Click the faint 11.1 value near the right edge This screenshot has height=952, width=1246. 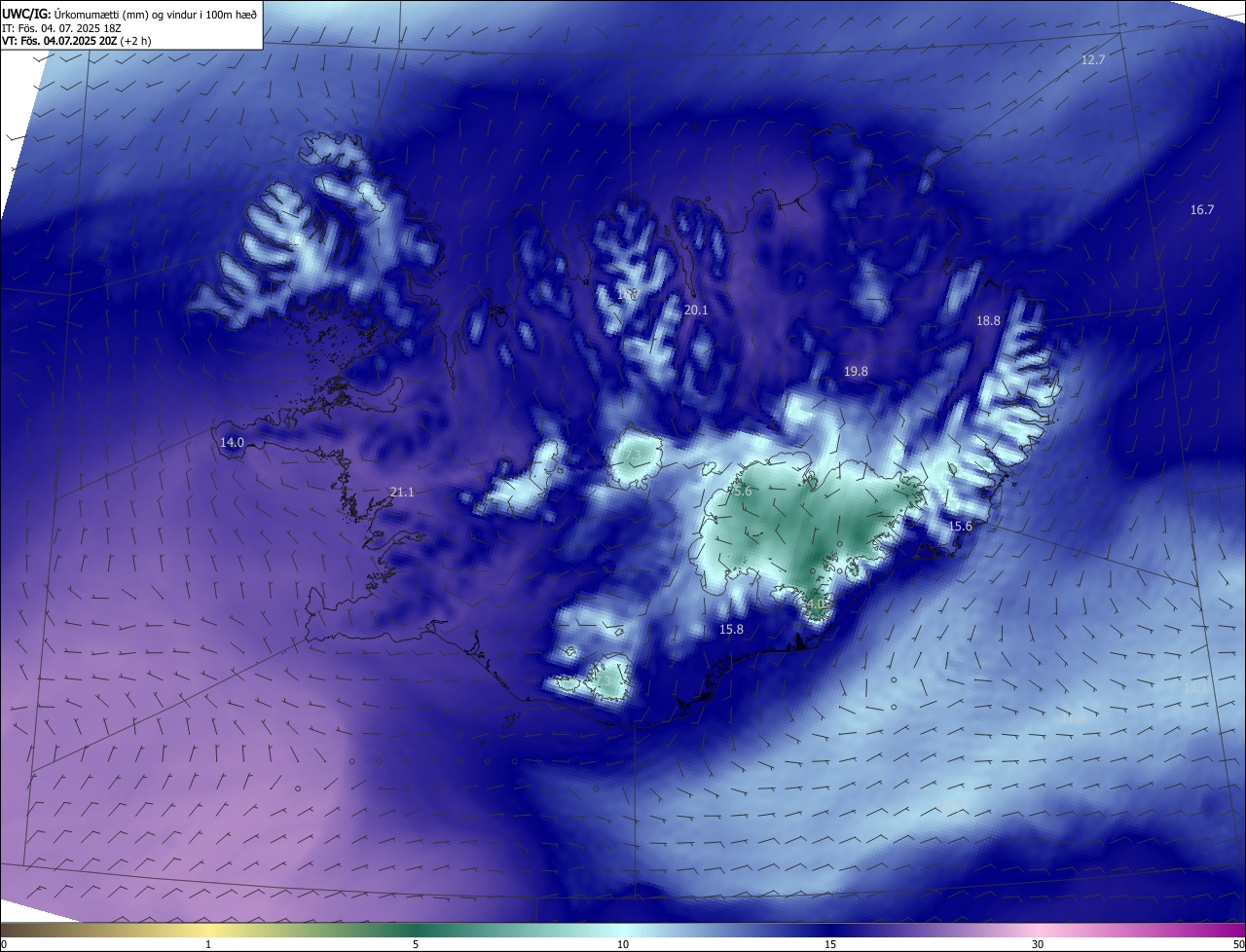(x=1194, y=687)
